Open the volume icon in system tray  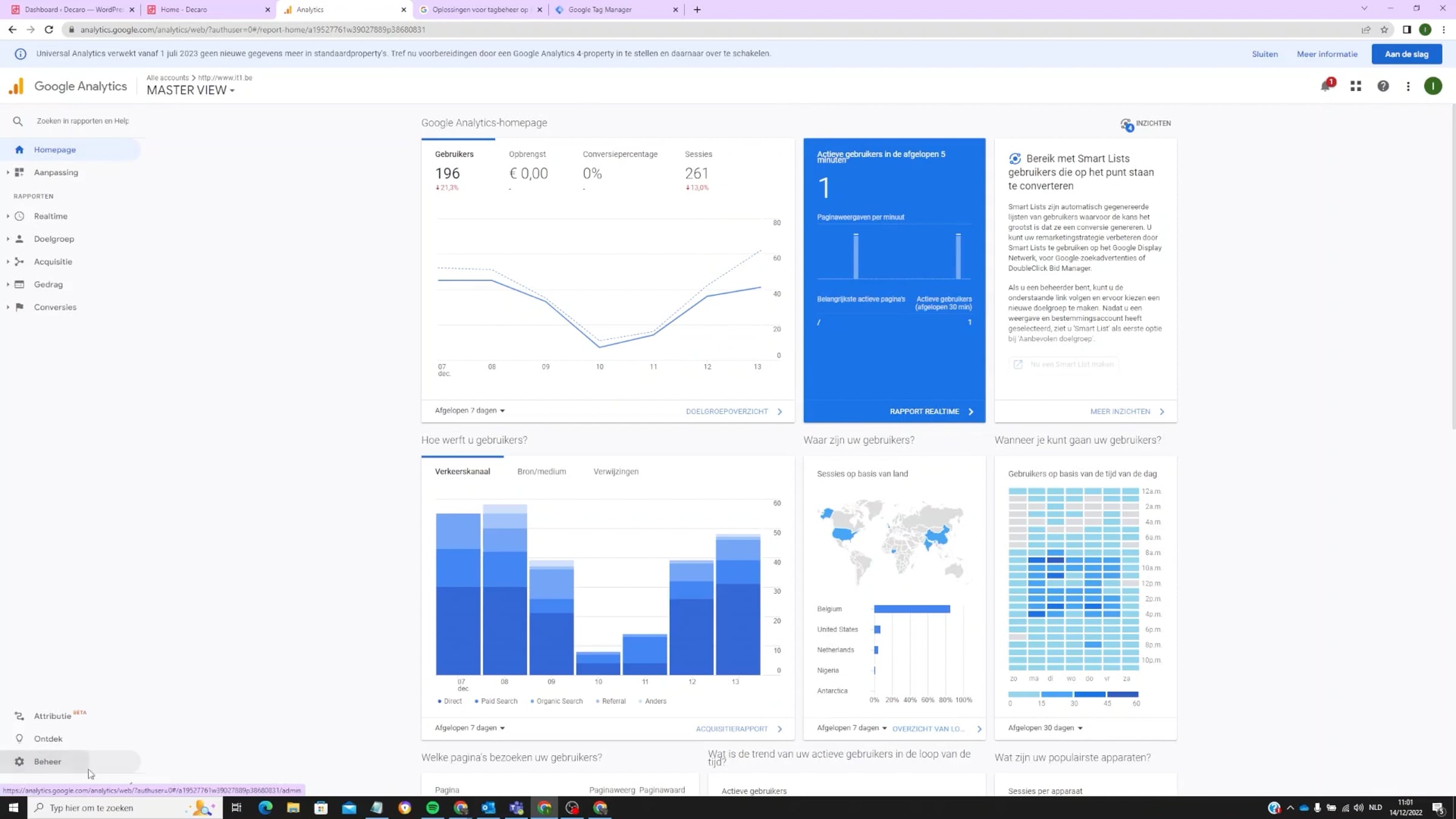pyautogui.click(x=1358, y=807)
